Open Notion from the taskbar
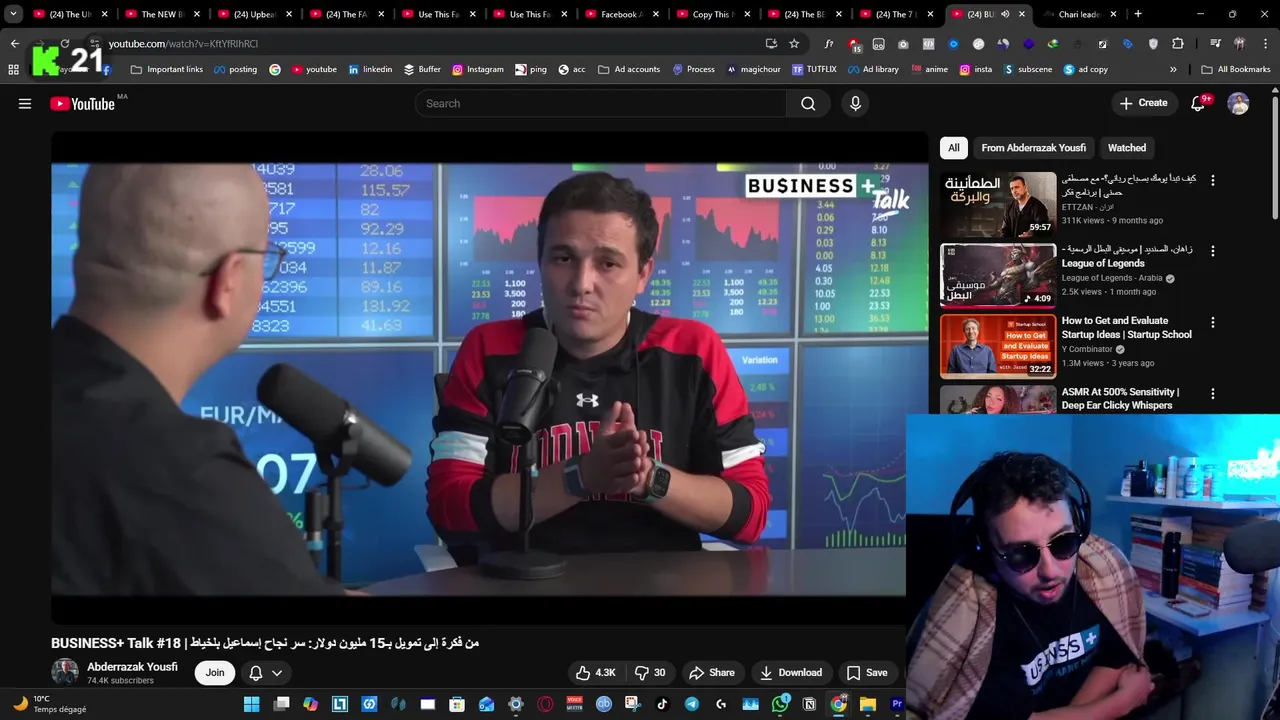 pyautogui.click(x=809, y=704)
